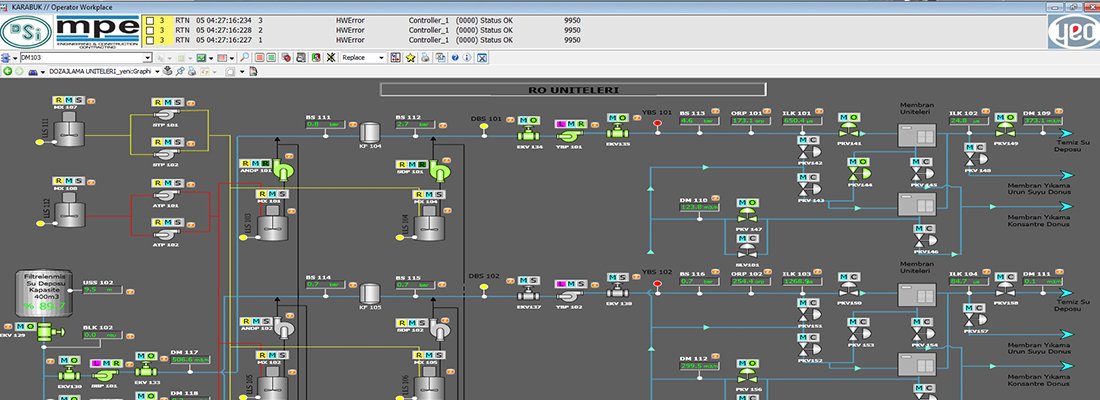
Task: Open the EKV 134 green valve
Action: (x=529, y=133)
